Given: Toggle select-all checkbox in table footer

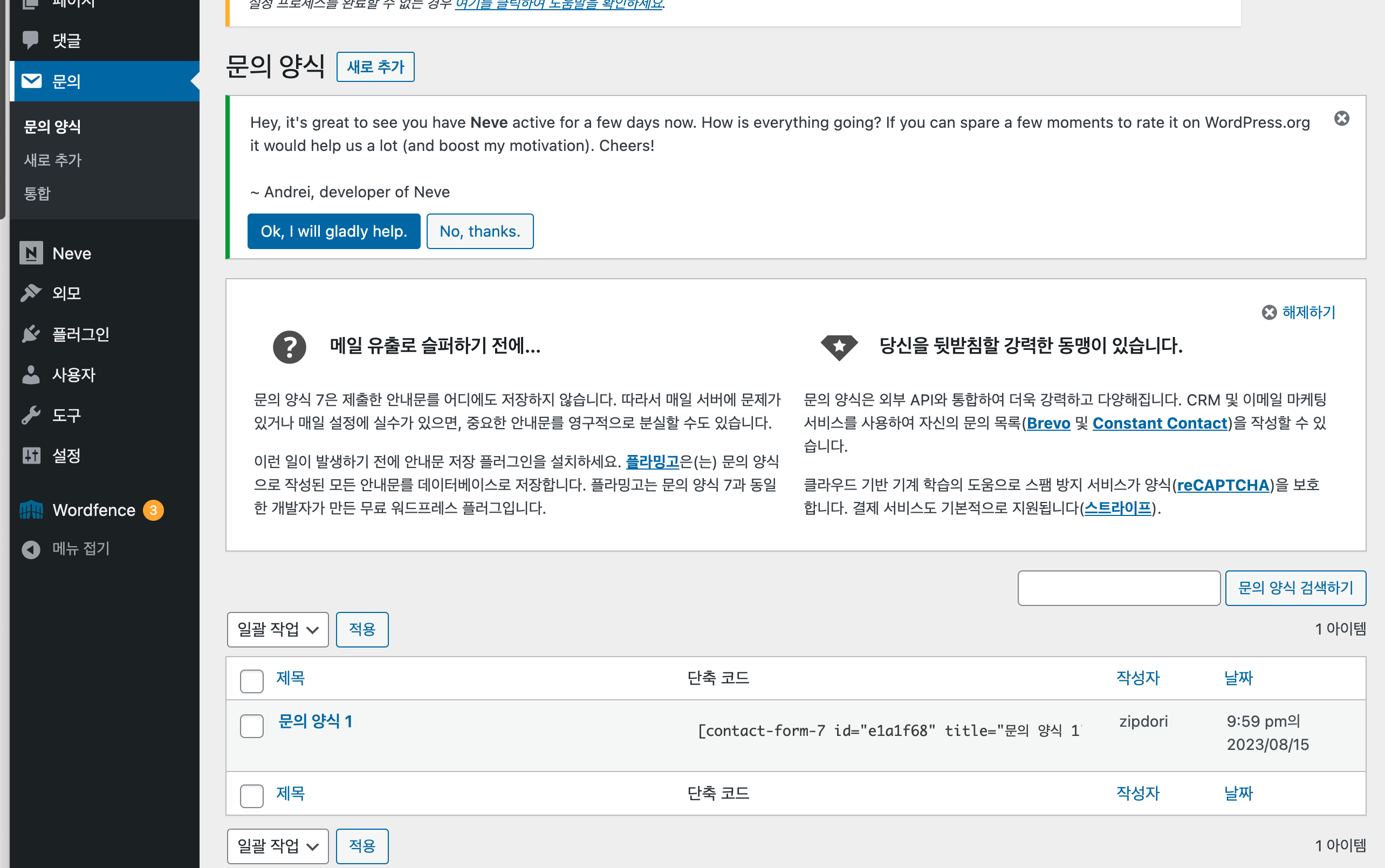Looking at the screenshot, I should [x=251, y=796].
